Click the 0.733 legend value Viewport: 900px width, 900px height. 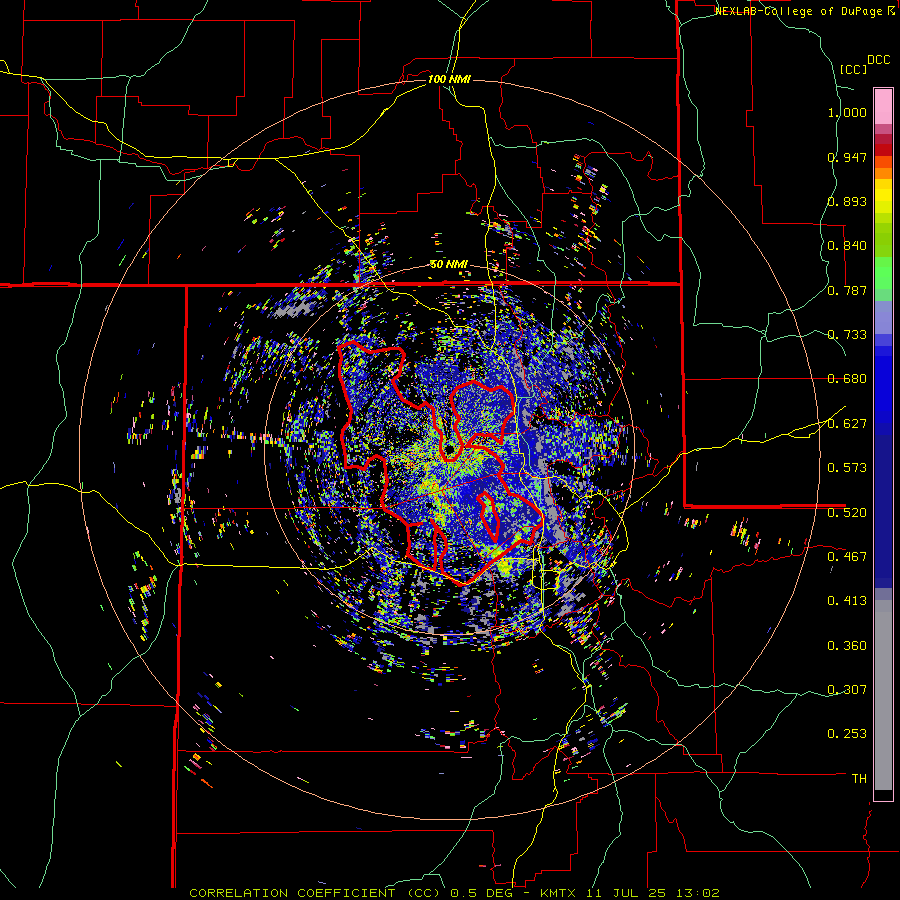click(x=847, y=335)
